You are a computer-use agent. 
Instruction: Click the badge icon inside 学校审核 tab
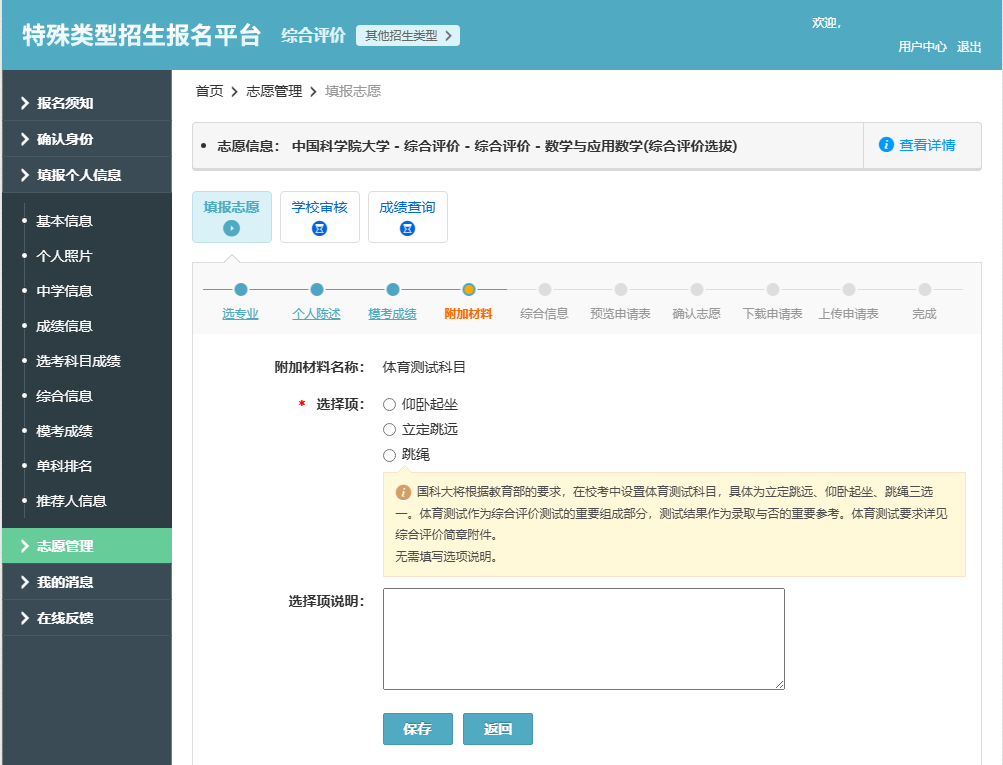pyautogui.click(x=319, y=229)
